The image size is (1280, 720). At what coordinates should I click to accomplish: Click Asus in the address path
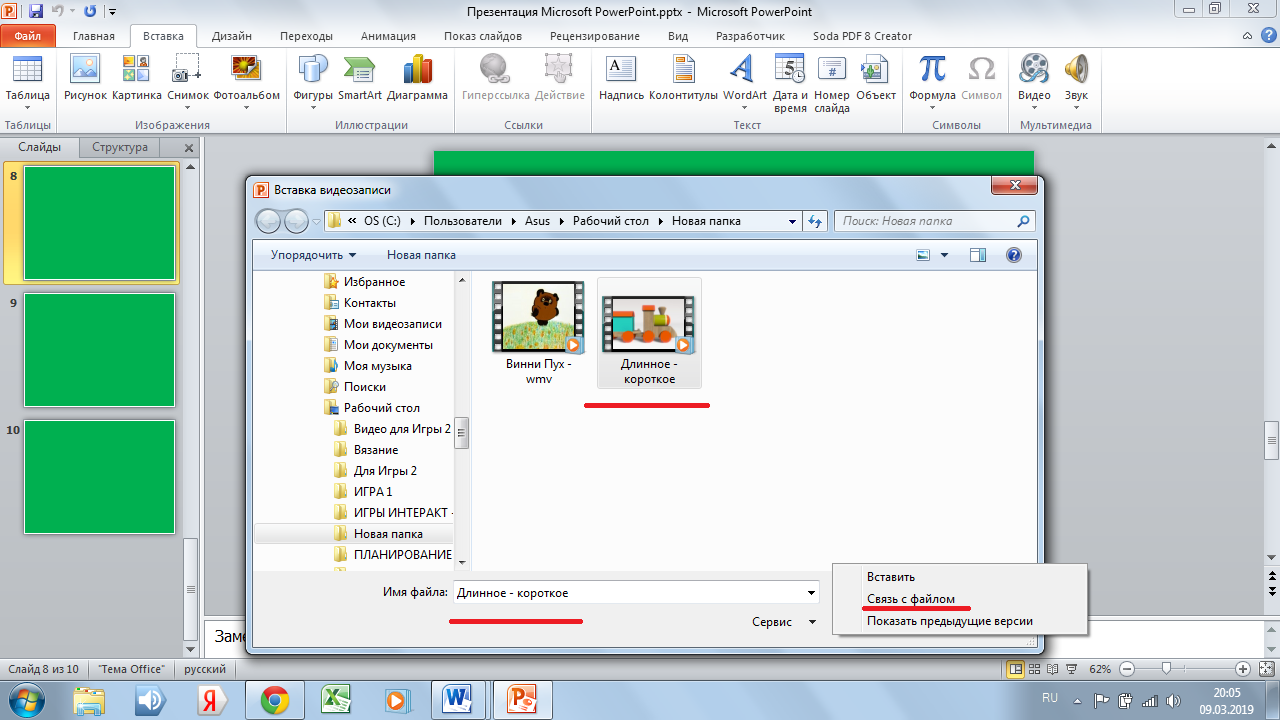coord(537,221)
